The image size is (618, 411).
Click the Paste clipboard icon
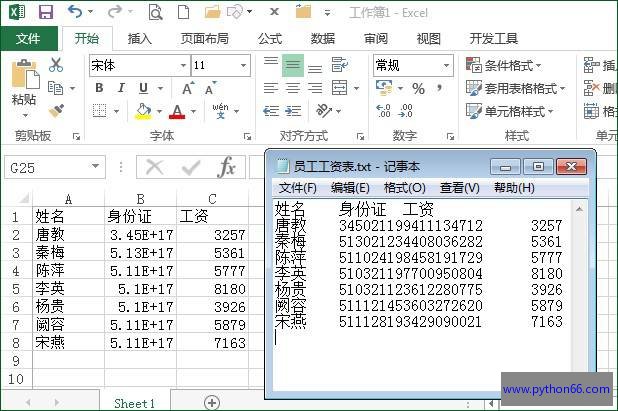point(25,74)
